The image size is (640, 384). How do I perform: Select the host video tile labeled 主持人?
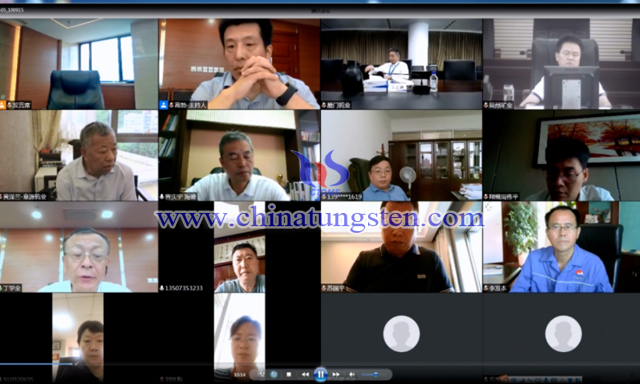point(239,64)
